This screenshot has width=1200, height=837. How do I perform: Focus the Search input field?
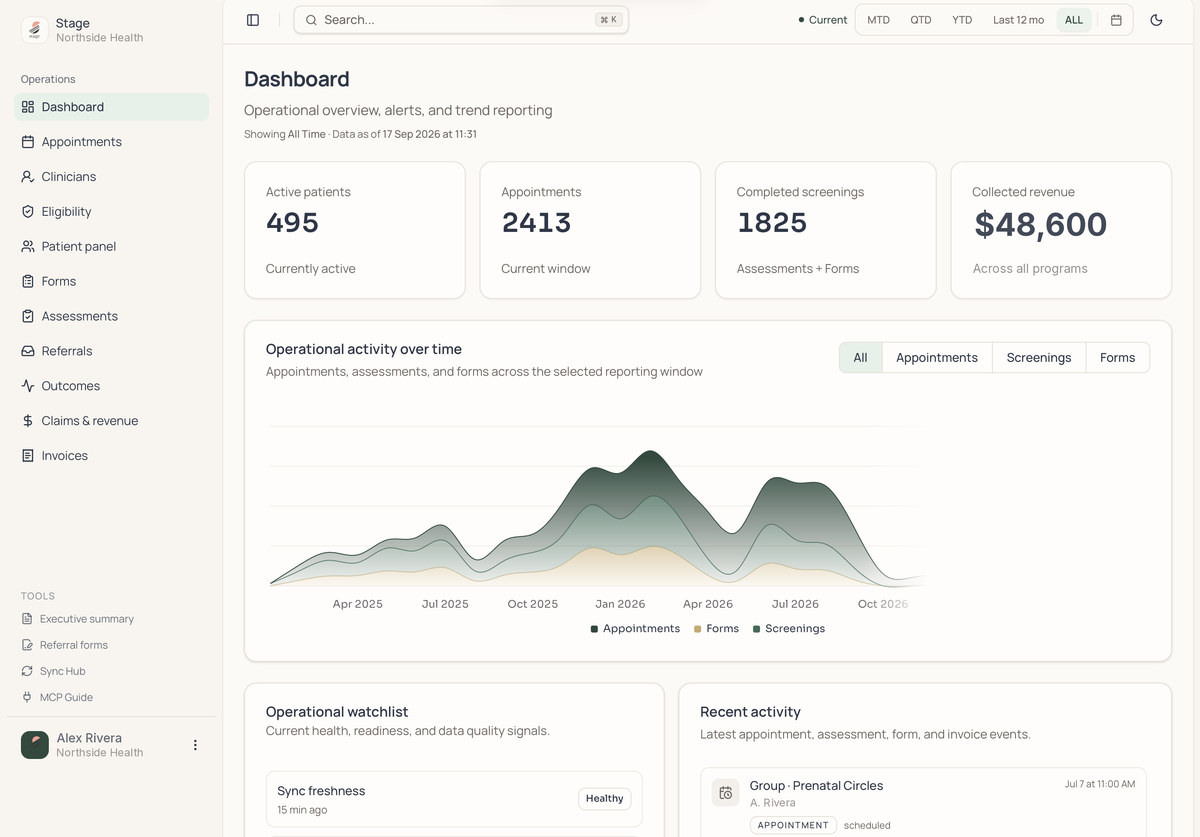[x=461, y=20]
